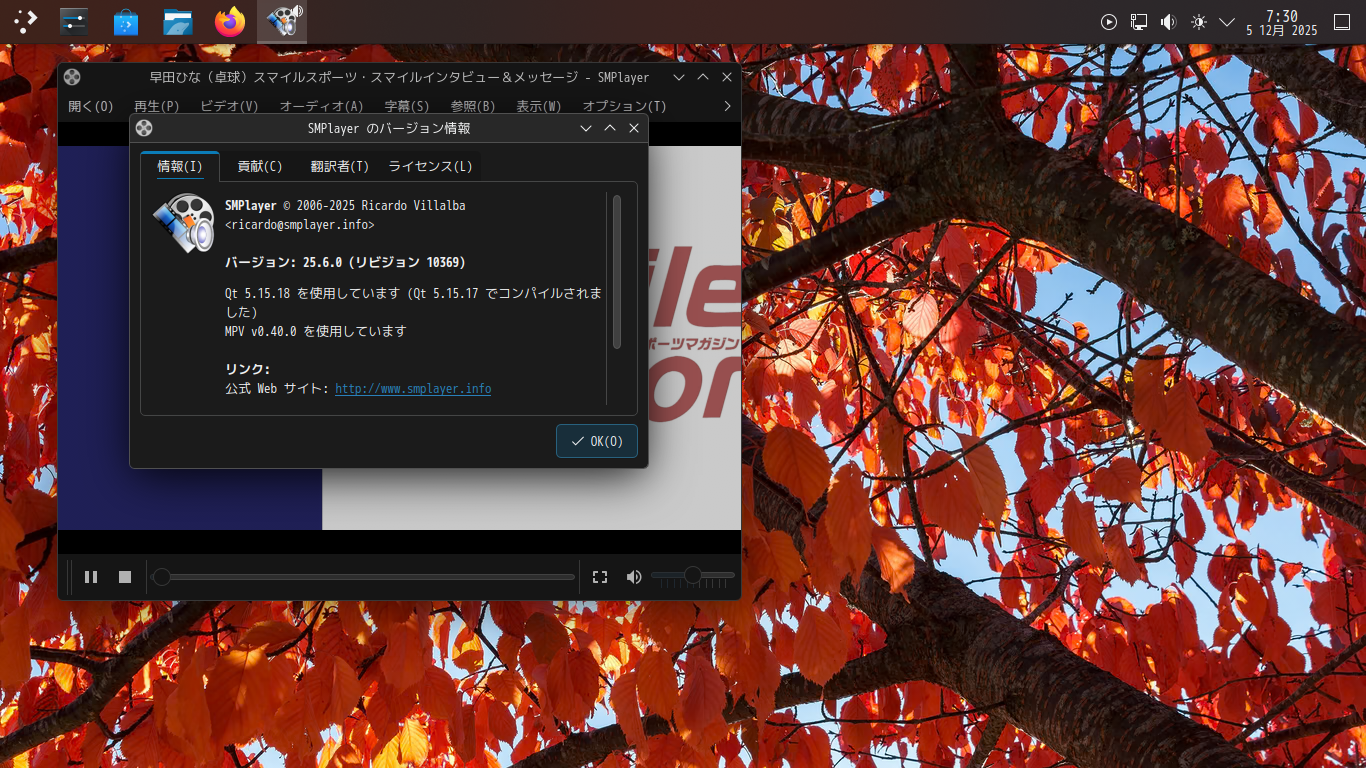
Task: Open the 字幕(S) menu
Action: (407, 106)
